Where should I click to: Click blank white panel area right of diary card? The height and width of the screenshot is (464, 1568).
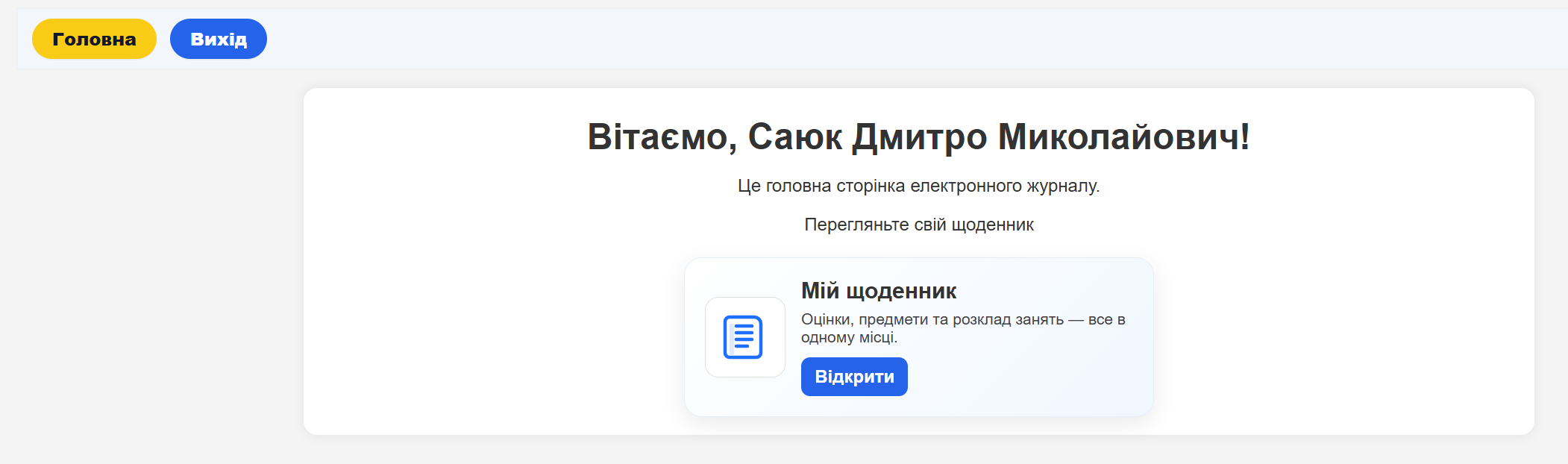pos(1343,336)
